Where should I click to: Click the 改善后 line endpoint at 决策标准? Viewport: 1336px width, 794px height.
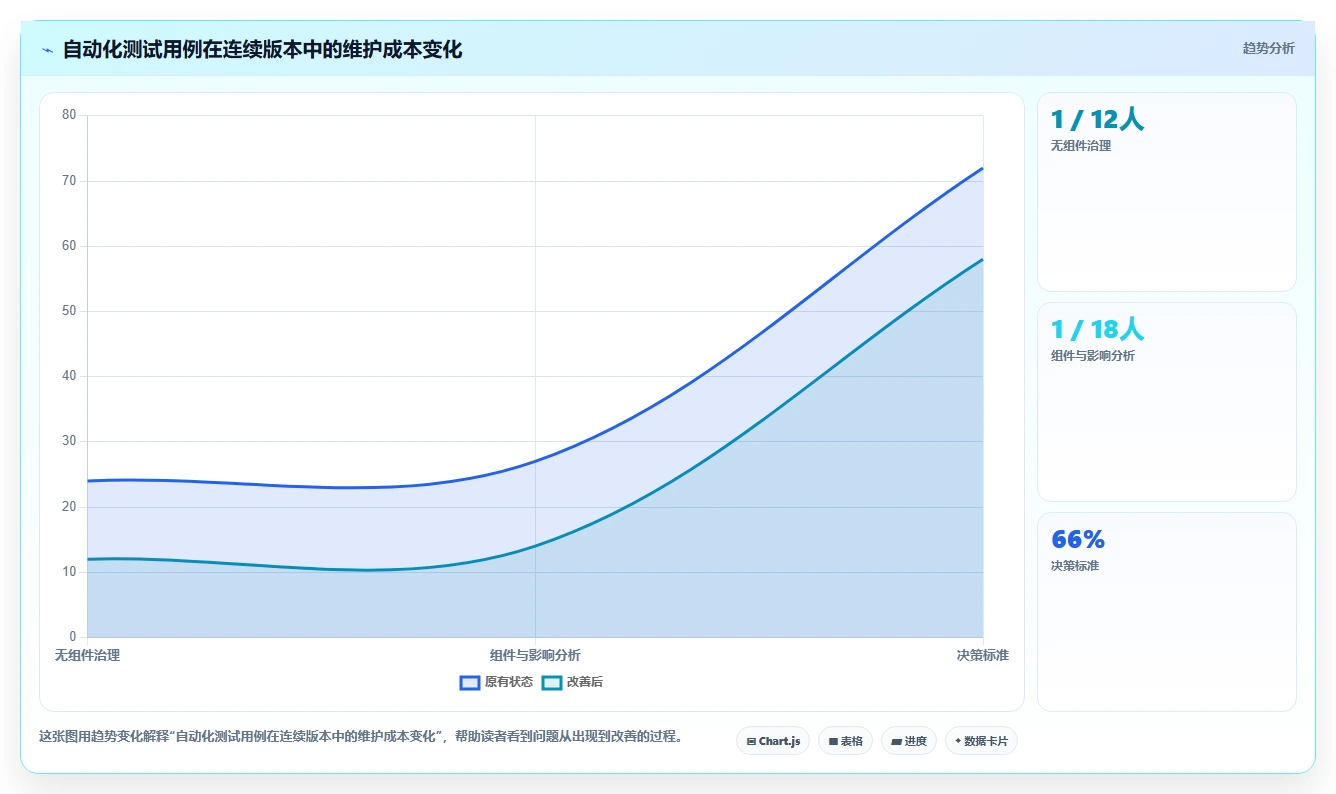click(983, 259)
